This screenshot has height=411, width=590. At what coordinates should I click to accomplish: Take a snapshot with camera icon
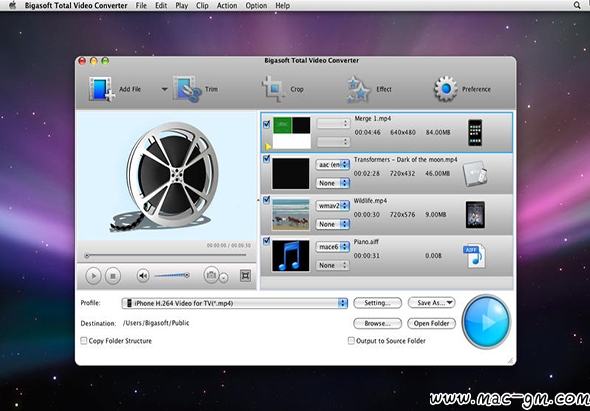click(x=211, y=275)
